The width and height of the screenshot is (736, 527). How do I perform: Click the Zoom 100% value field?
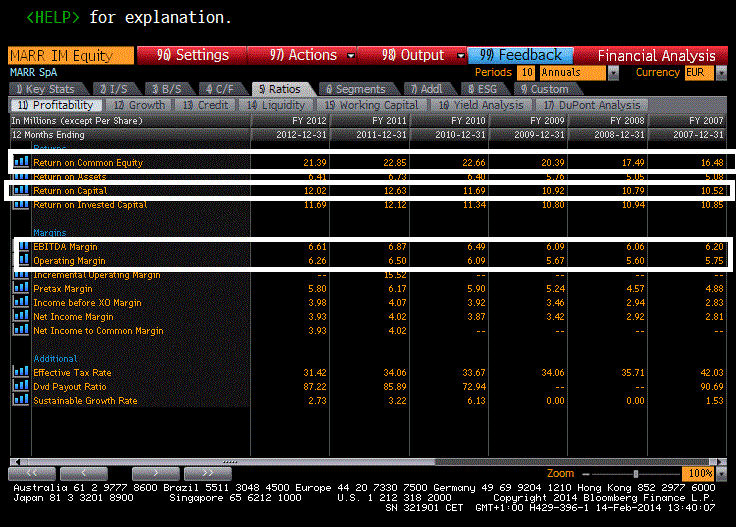[699, 474]
